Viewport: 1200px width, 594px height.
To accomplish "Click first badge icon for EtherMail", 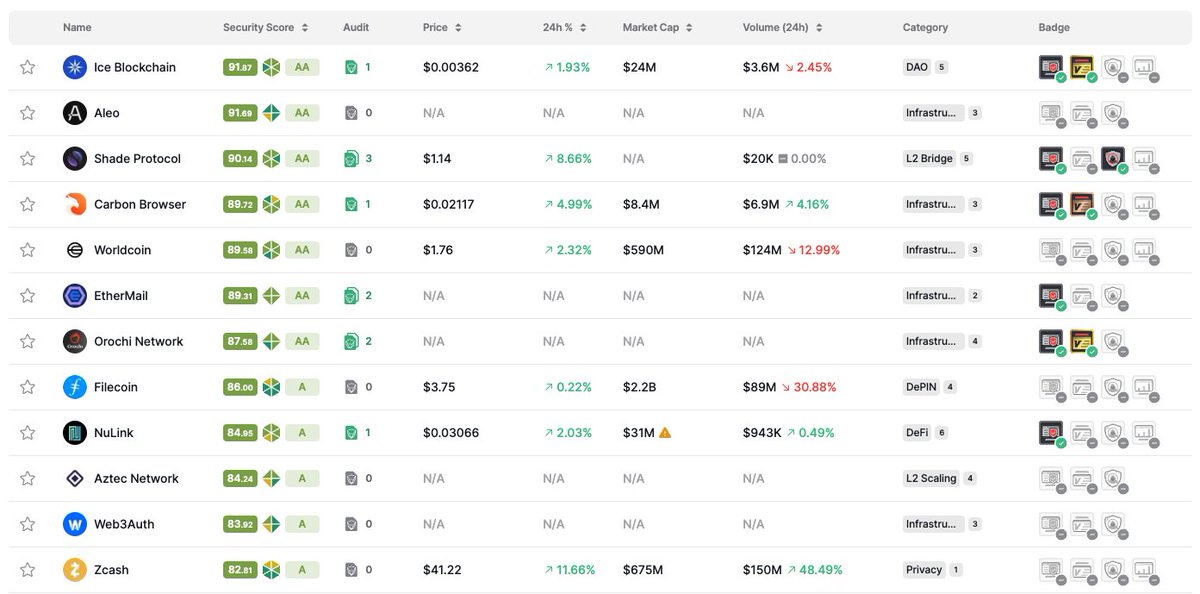I will [1052, 296].
